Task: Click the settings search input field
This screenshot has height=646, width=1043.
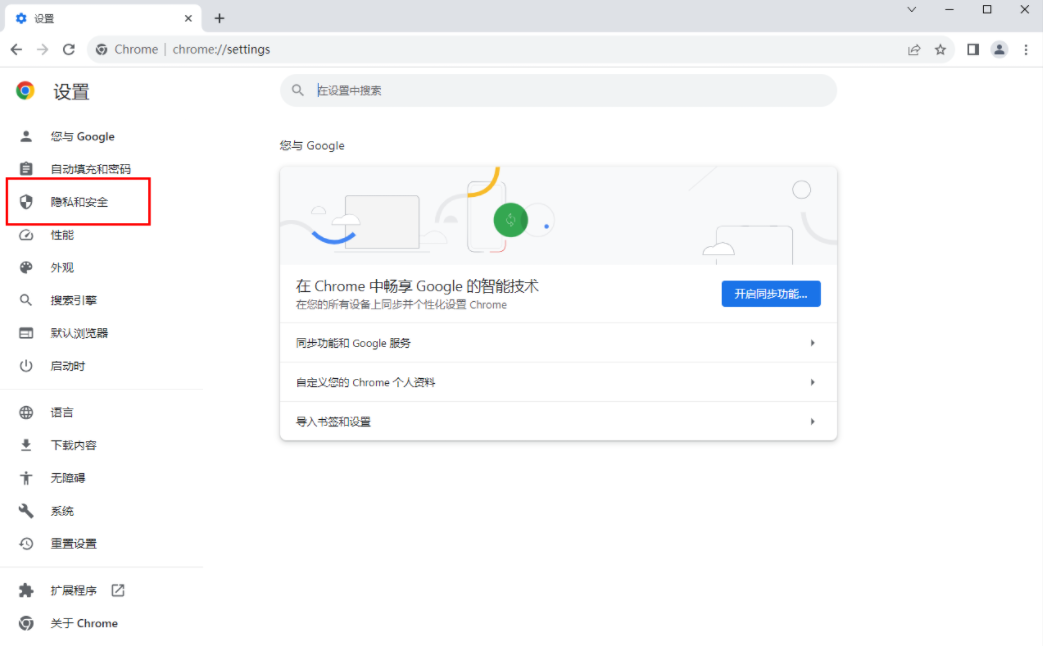Action: click(557, 90)
